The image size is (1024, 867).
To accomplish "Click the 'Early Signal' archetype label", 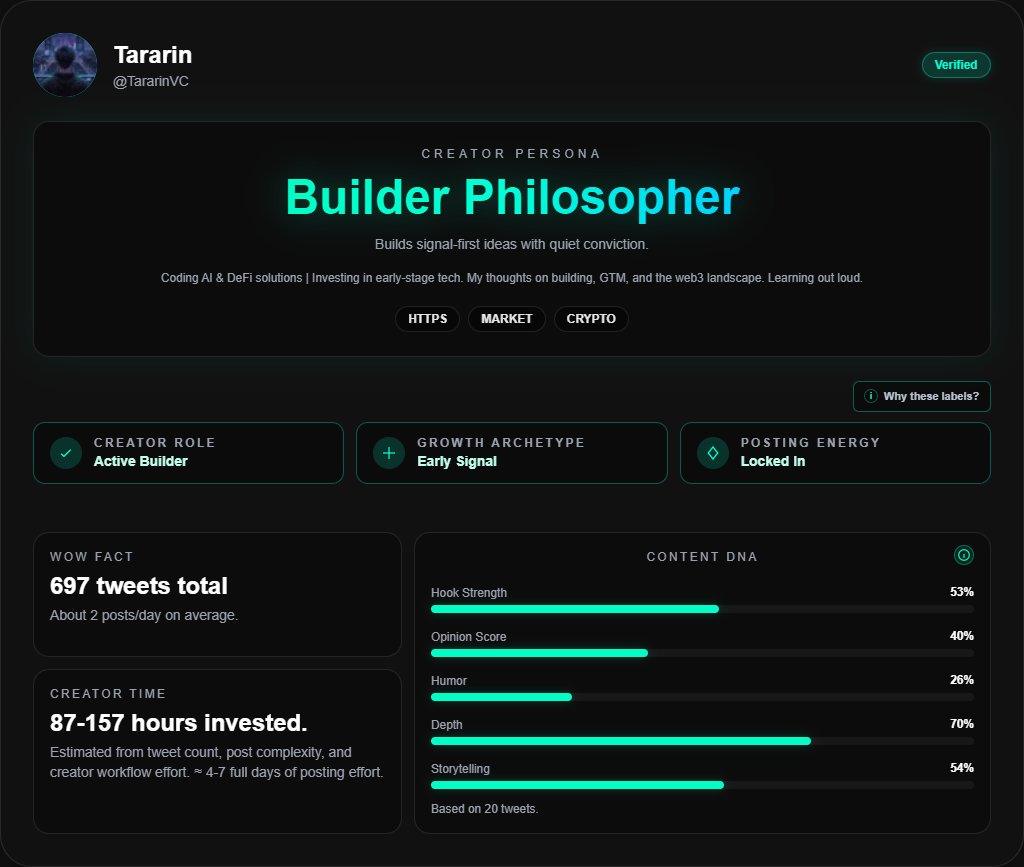I will click(457, 462).
